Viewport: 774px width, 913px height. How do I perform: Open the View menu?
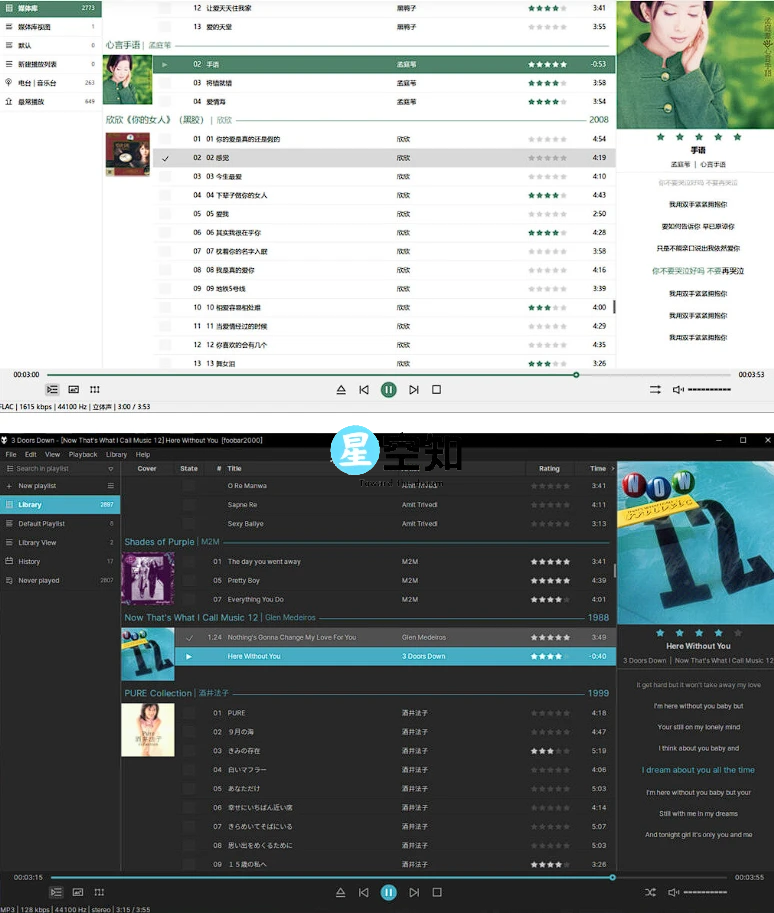pyautogui.click(x=52, y=455)
